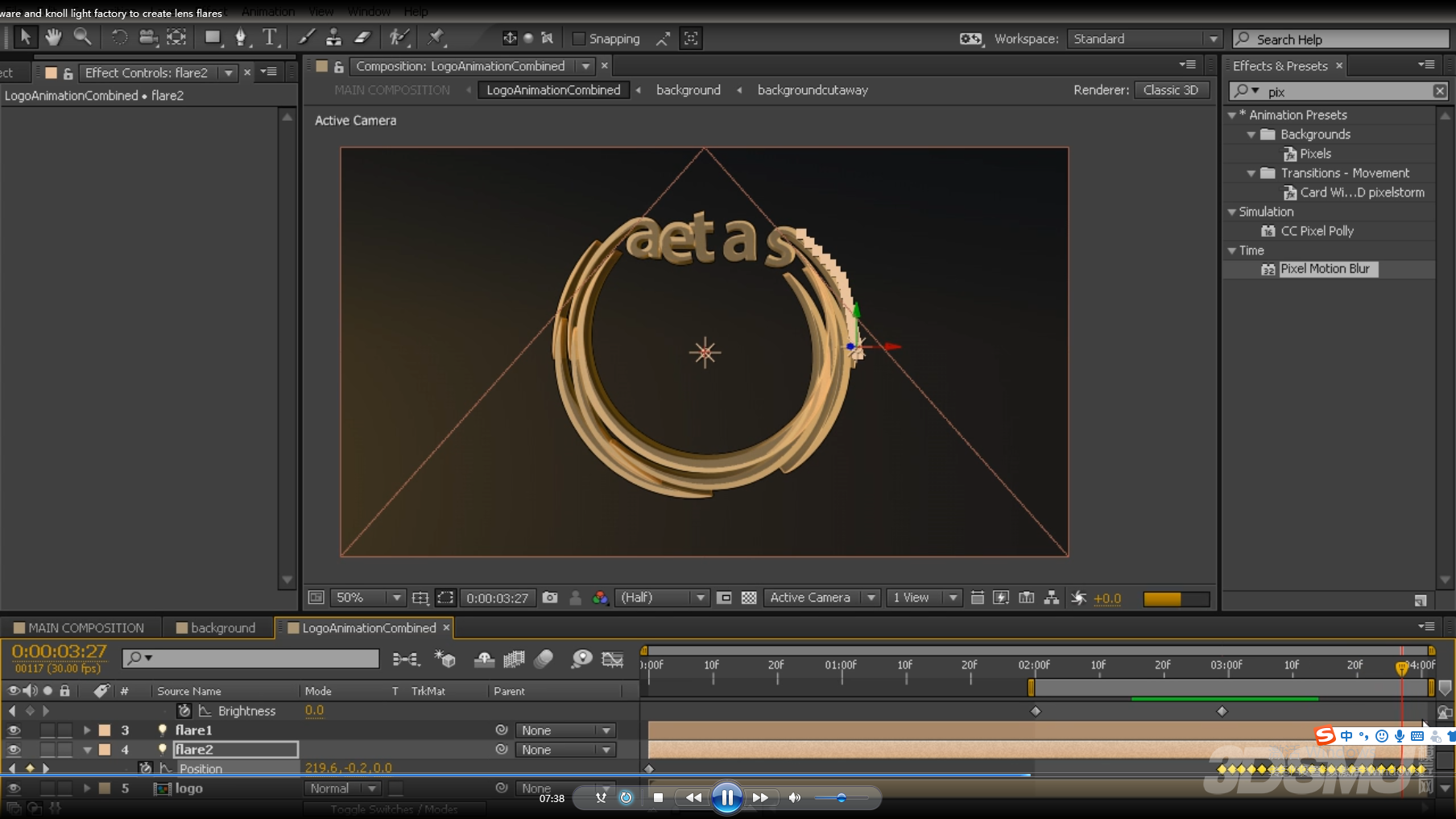Click the Fast Previews icon

click(1001, 598)
